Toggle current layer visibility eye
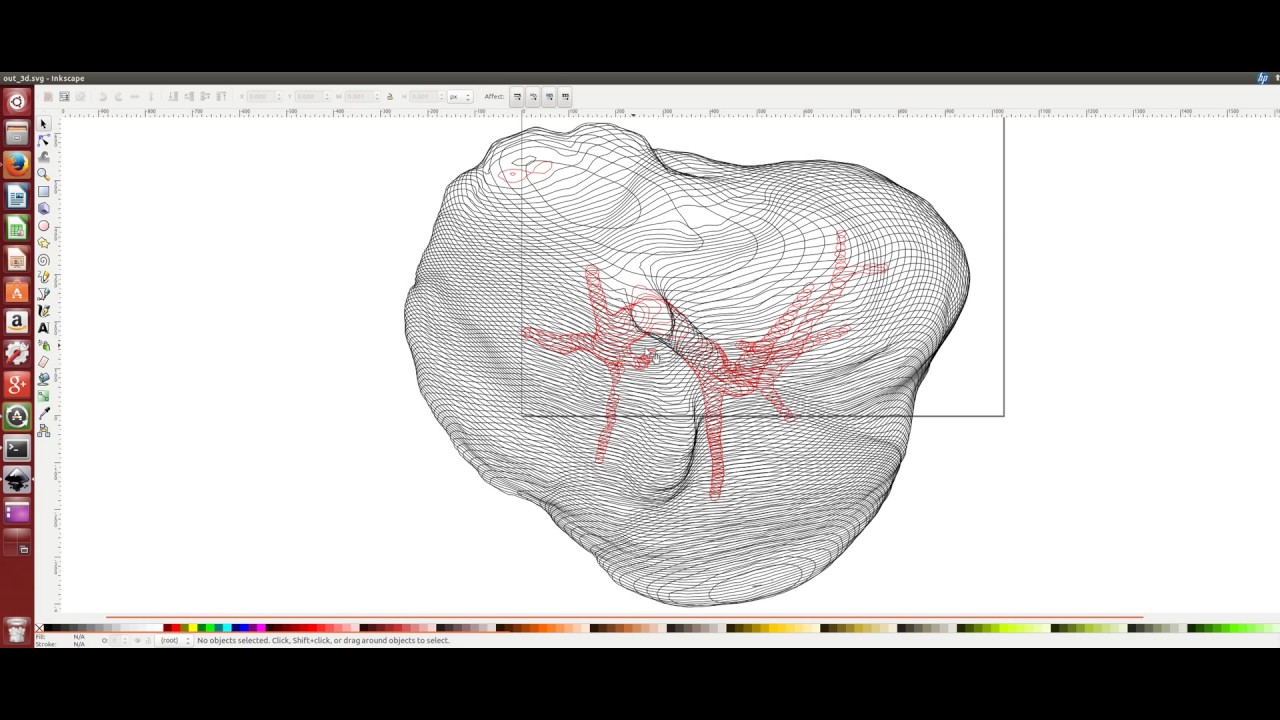The height and width of the screenshot is (720, 1280). tap(137, 640)
